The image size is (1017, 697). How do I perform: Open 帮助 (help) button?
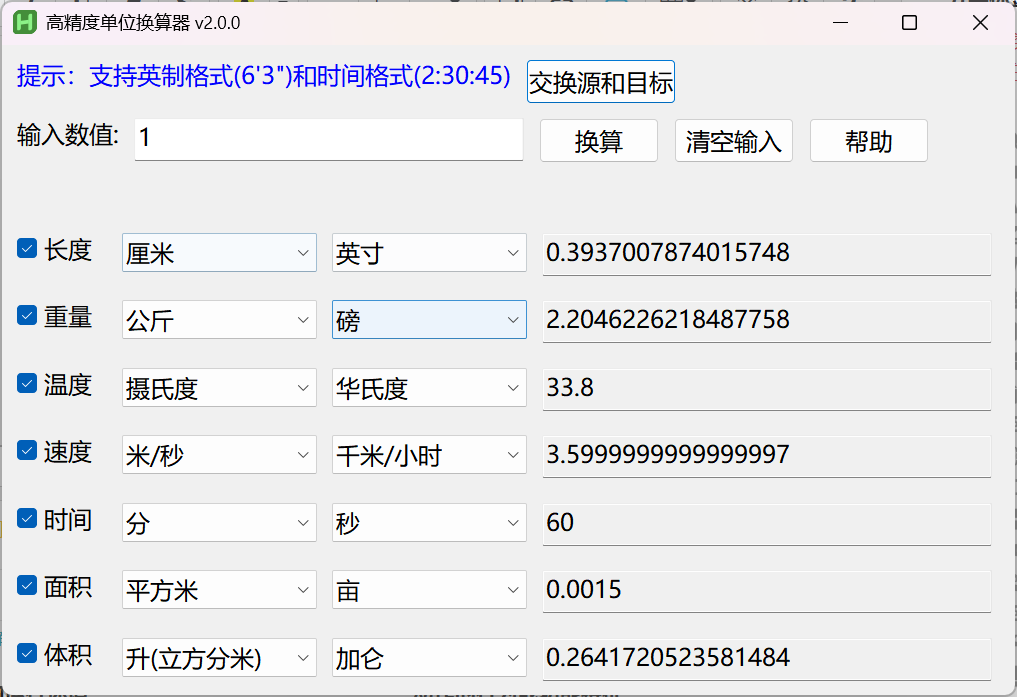[x=868, y=141]
